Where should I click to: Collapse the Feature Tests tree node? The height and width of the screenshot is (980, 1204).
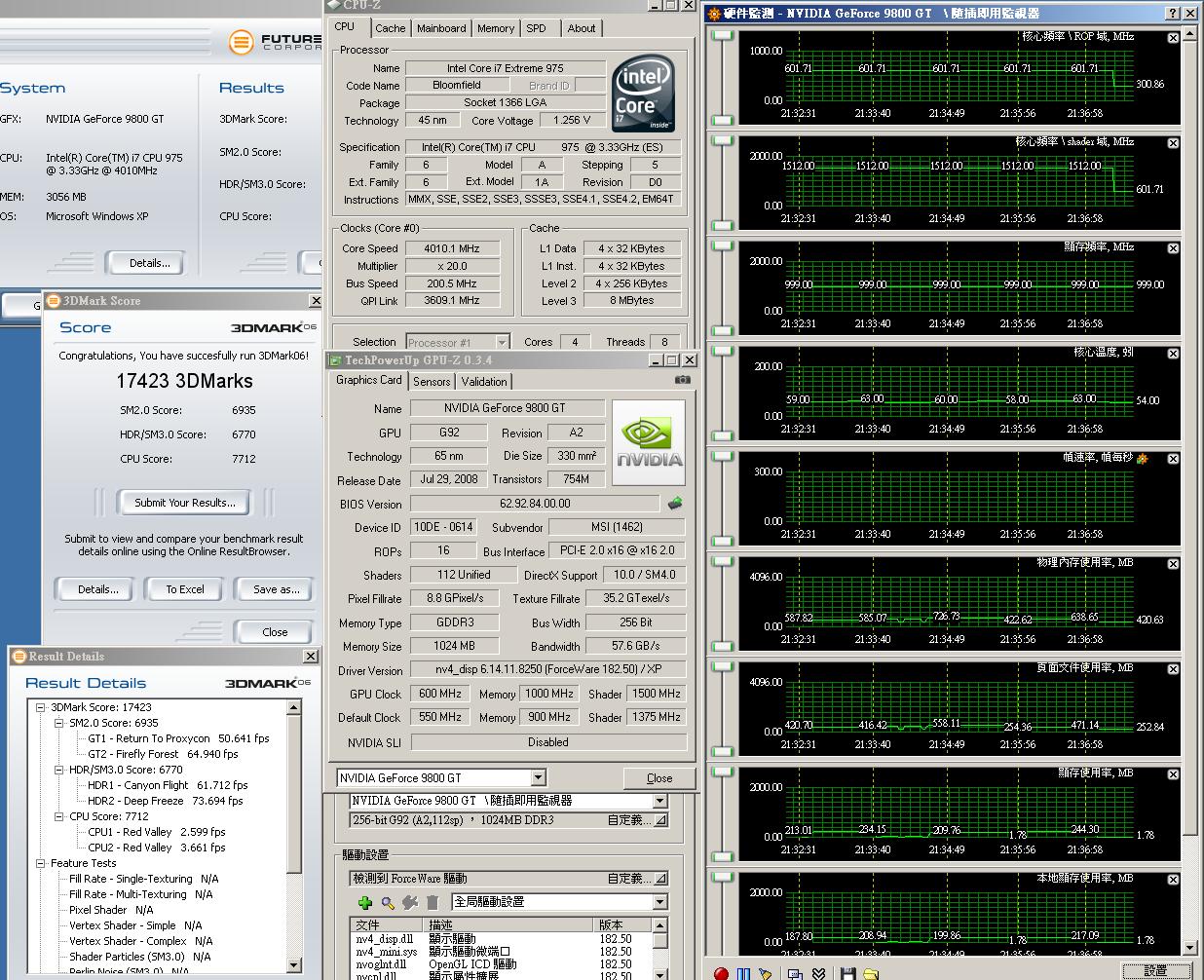coord(41,863)
